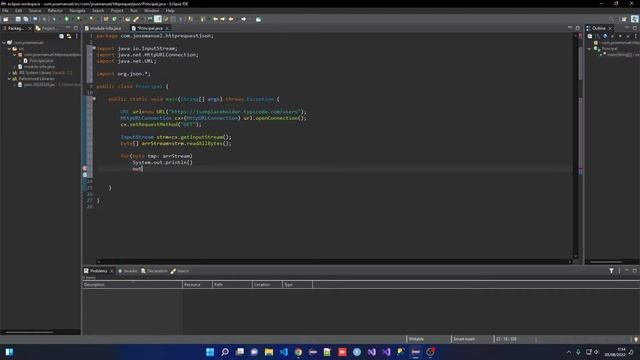
Task: Click the New file toolbar icon
Action: (6, 19)
